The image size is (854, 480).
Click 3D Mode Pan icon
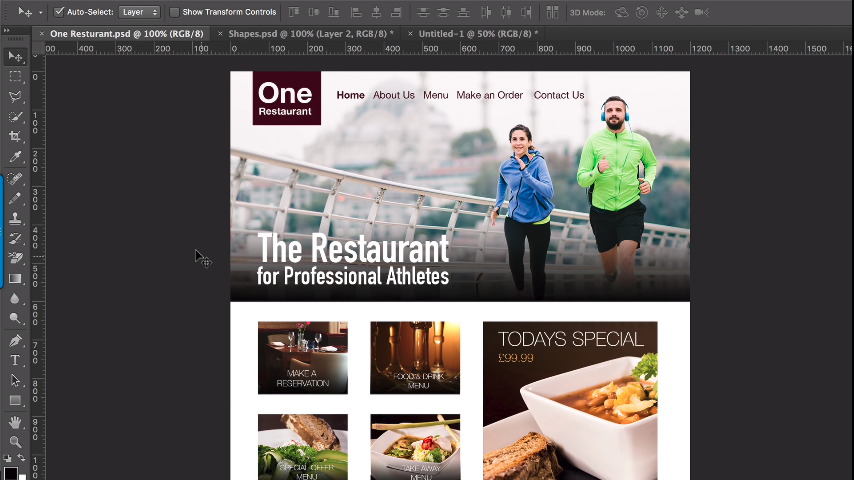pos(662,12)
